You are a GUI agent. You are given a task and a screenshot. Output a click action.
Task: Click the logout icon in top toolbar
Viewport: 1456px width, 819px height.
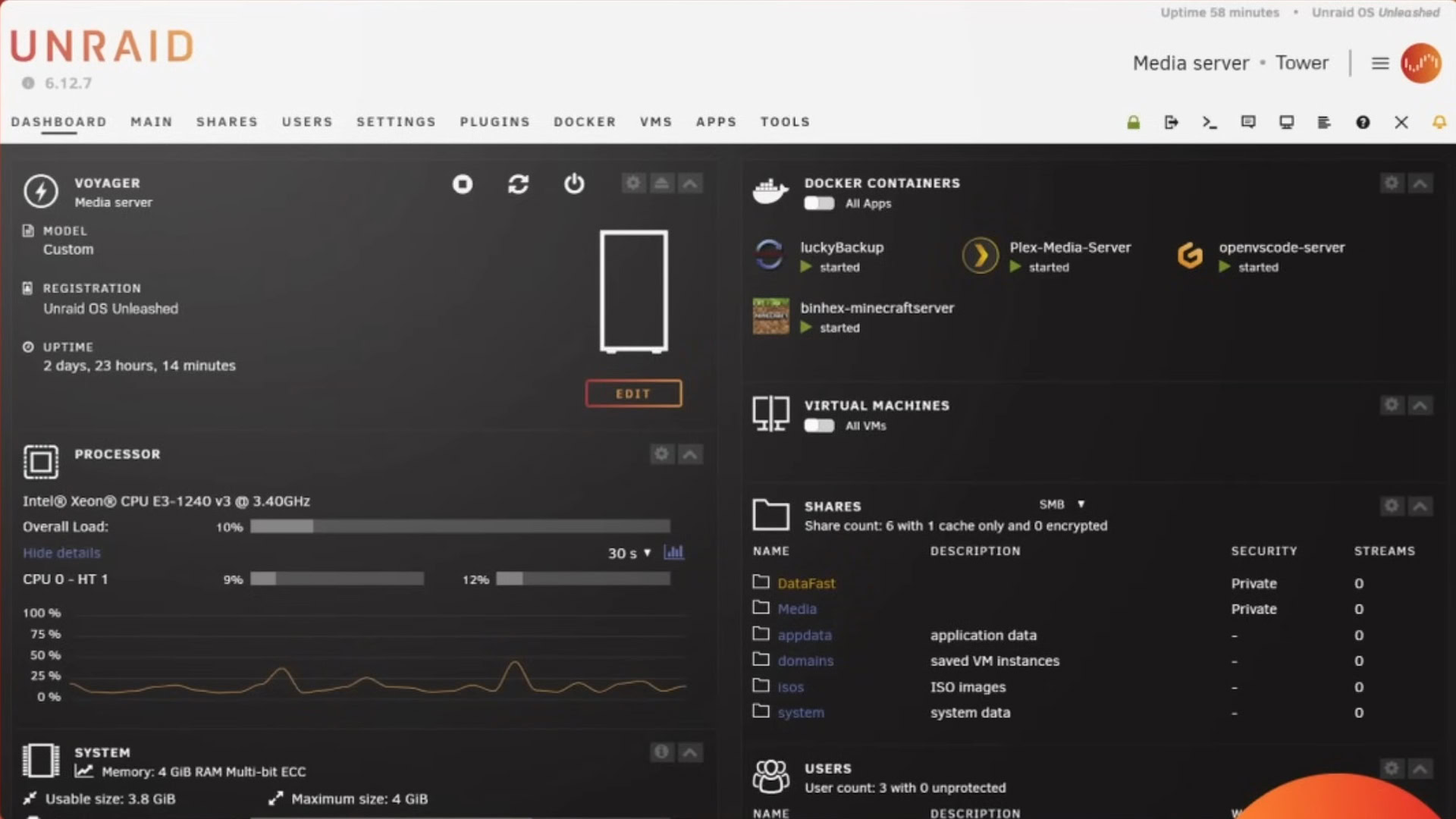coord(1172,122)
